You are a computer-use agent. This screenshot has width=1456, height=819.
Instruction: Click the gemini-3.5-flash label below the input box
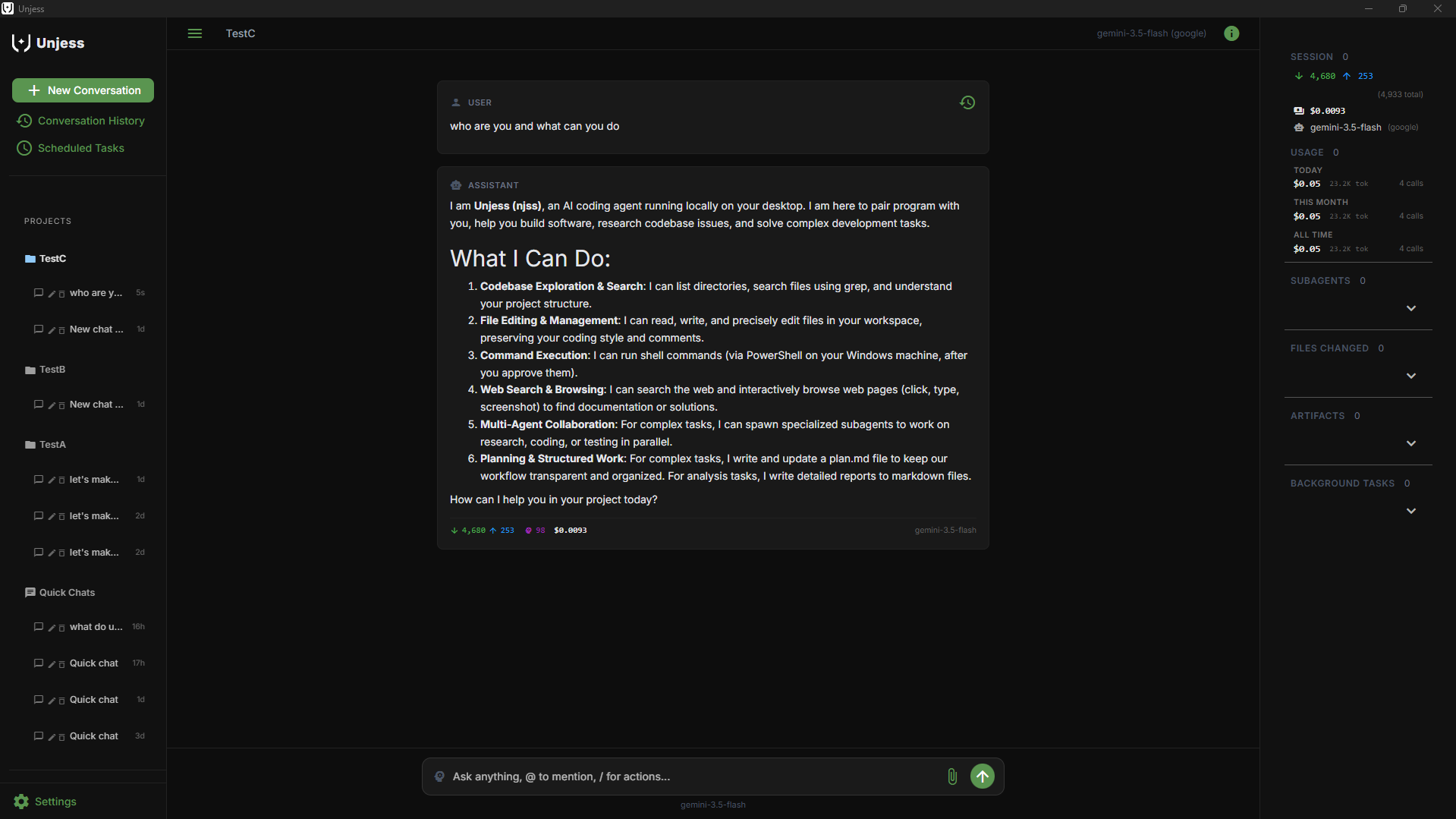[713, 805]
